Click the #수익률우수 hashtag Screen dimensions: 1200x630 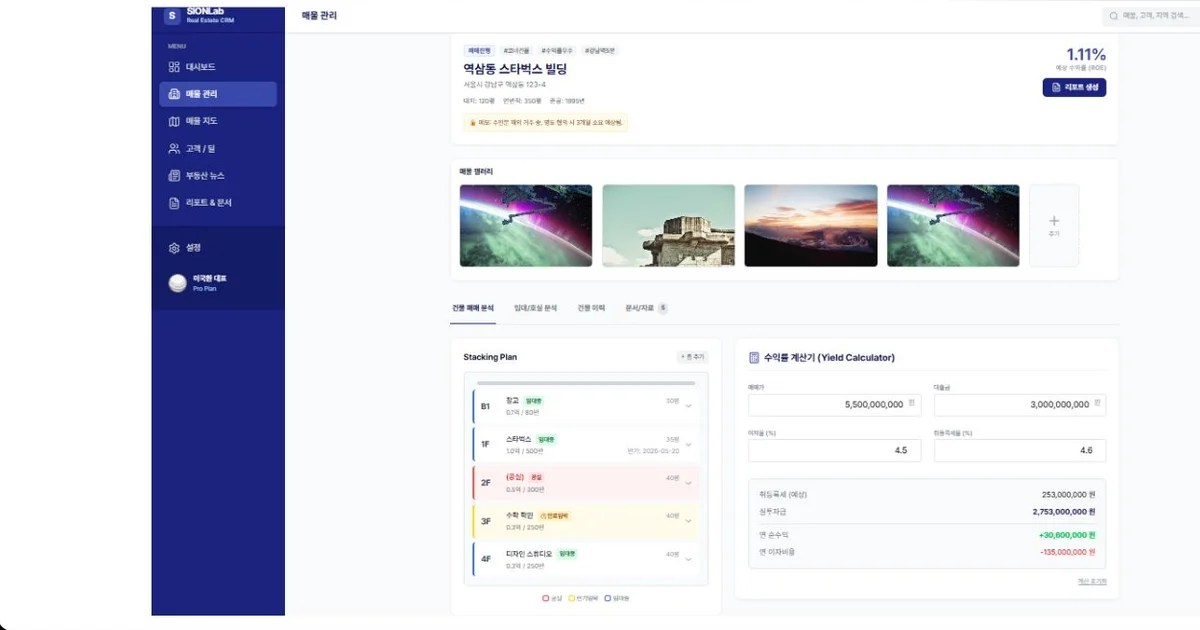556,50
